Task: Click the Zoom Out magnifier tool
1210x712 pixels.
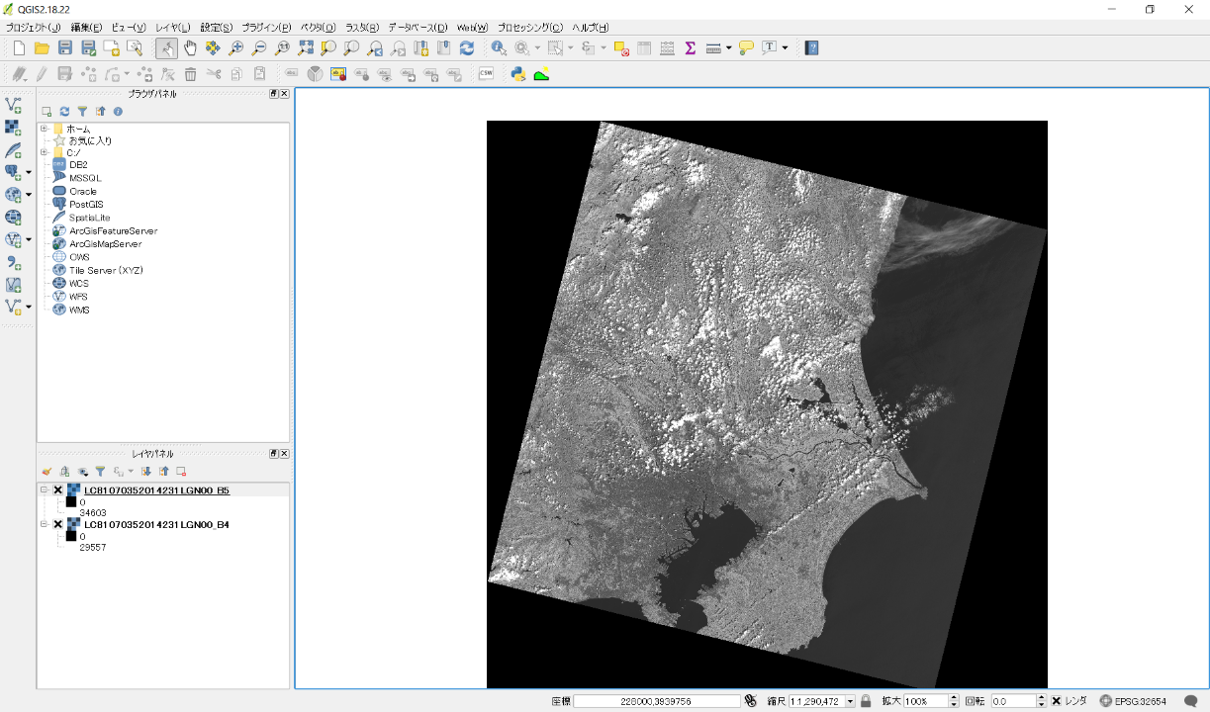Action: pyautogui.click(x=259, y=48)
